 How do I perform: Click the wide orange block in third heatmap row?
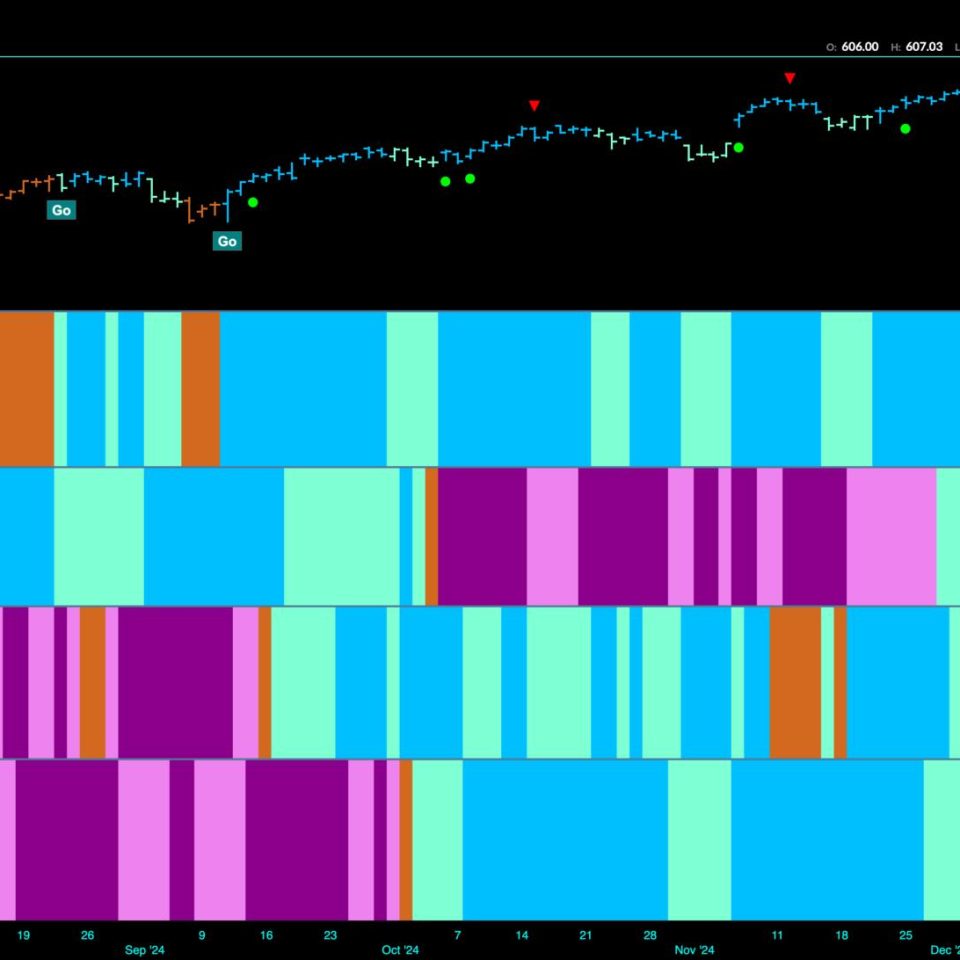click(795, 682)
